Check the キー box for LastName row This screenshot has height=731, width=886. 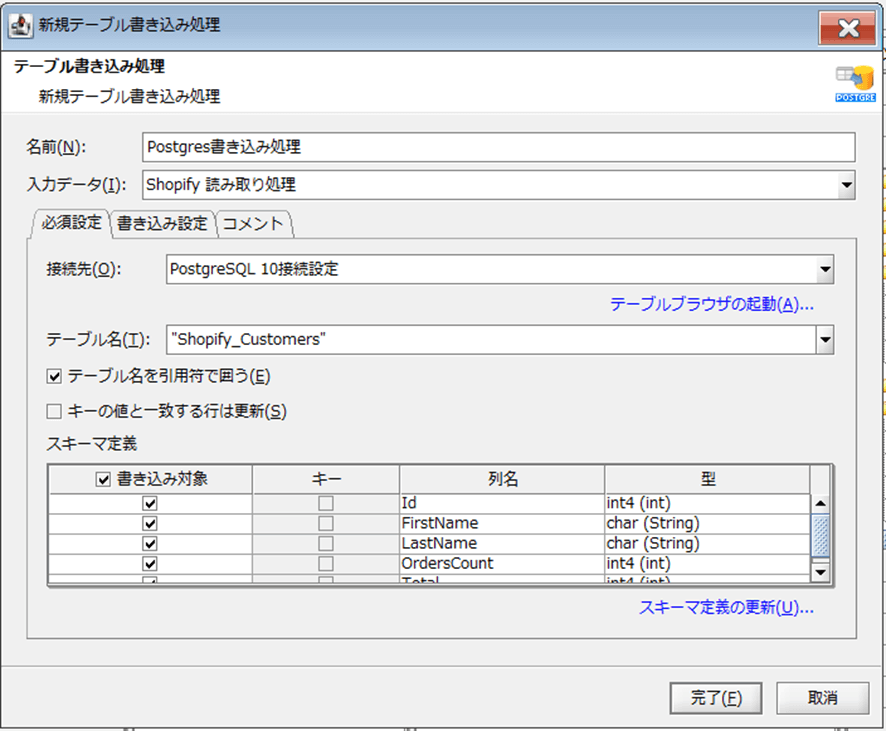coord(326,544)
